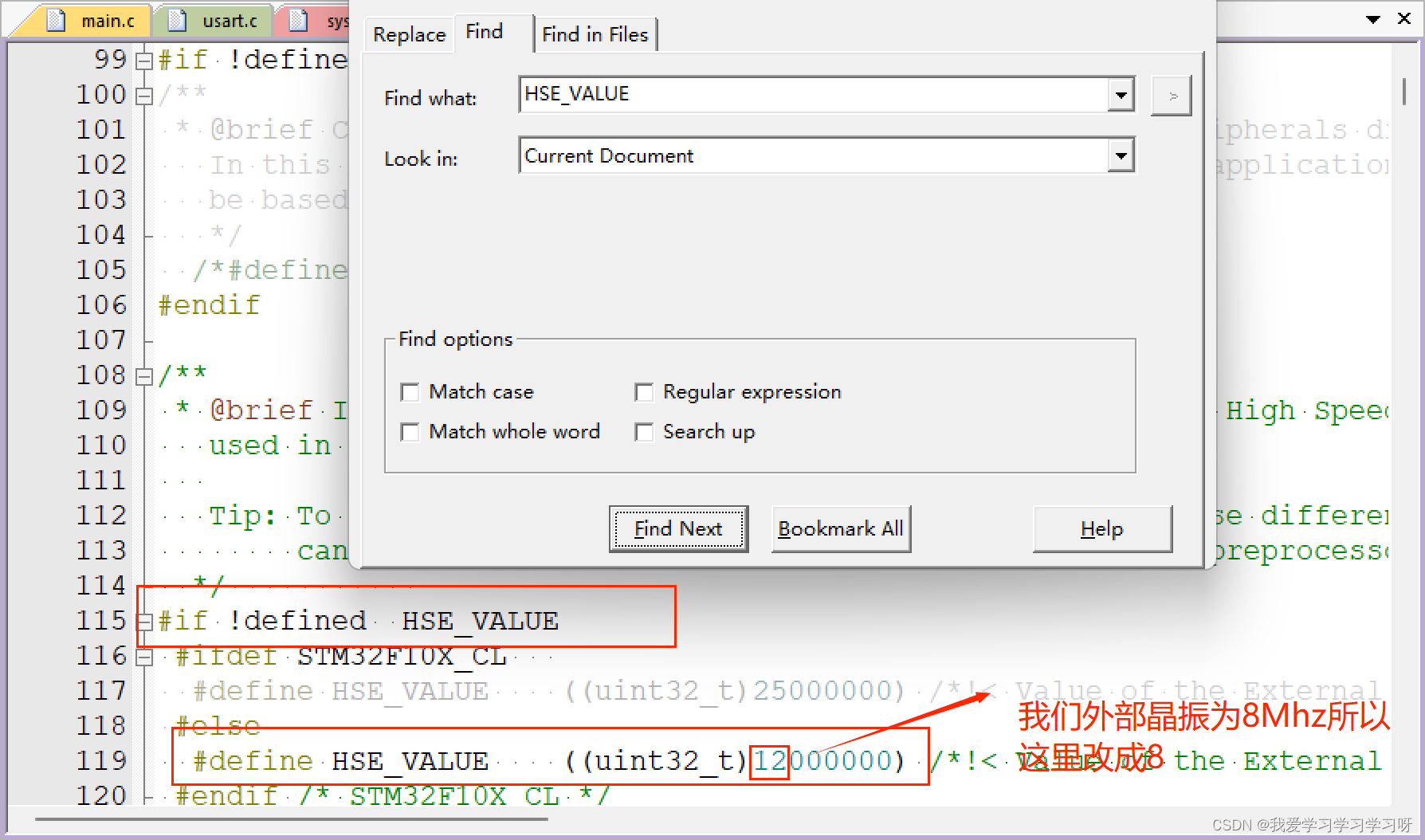Open the Find in Files tab
Image resolution: width=1425 pixels, height=840 pixels.
coord(595,34)
